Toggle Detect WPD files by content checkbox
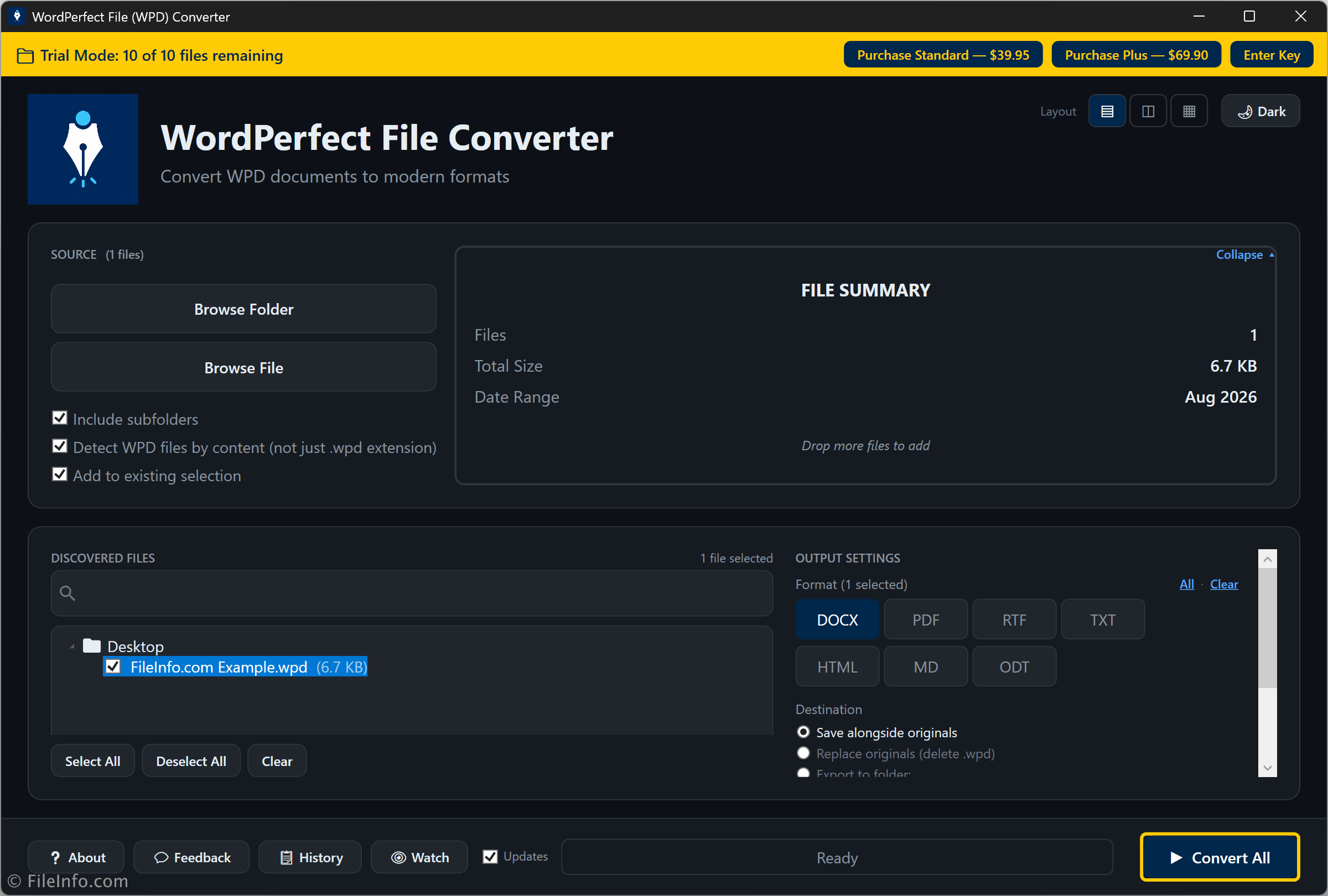This screenshot has width=1328, height=896. [59, 446]
